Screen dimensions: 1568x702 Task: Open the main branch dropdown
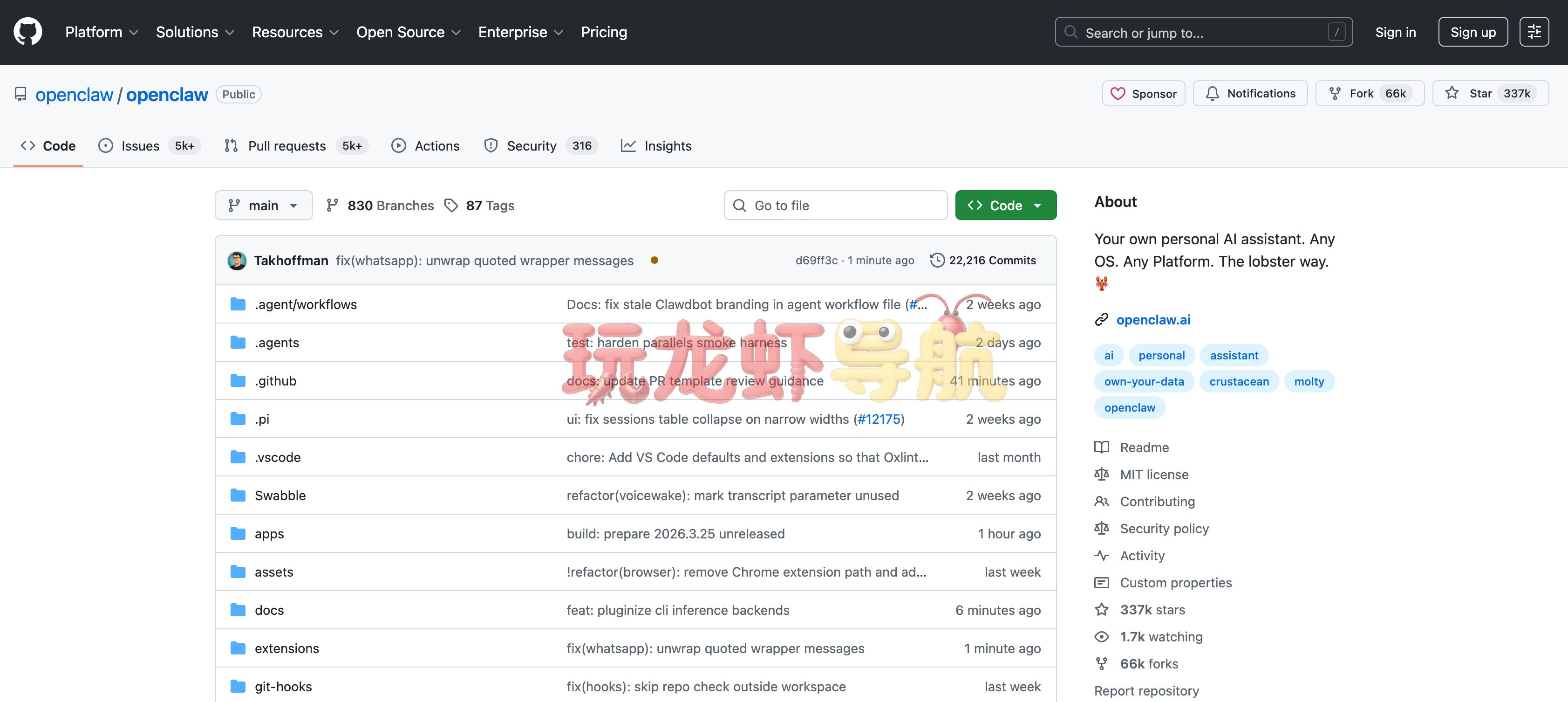(264, 205)
